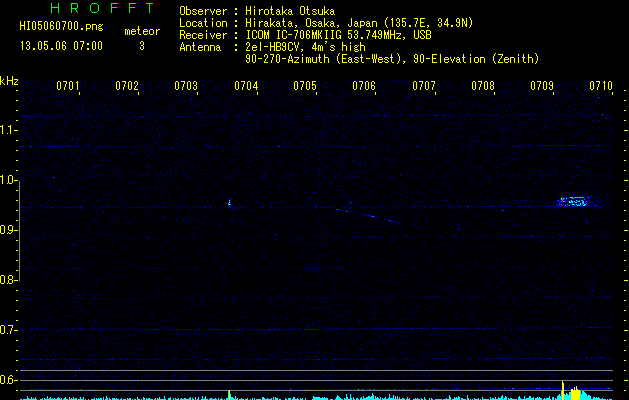Click the HROFFT title text
This screenshot has height=400, width=629.
click(x=103, y=8)
